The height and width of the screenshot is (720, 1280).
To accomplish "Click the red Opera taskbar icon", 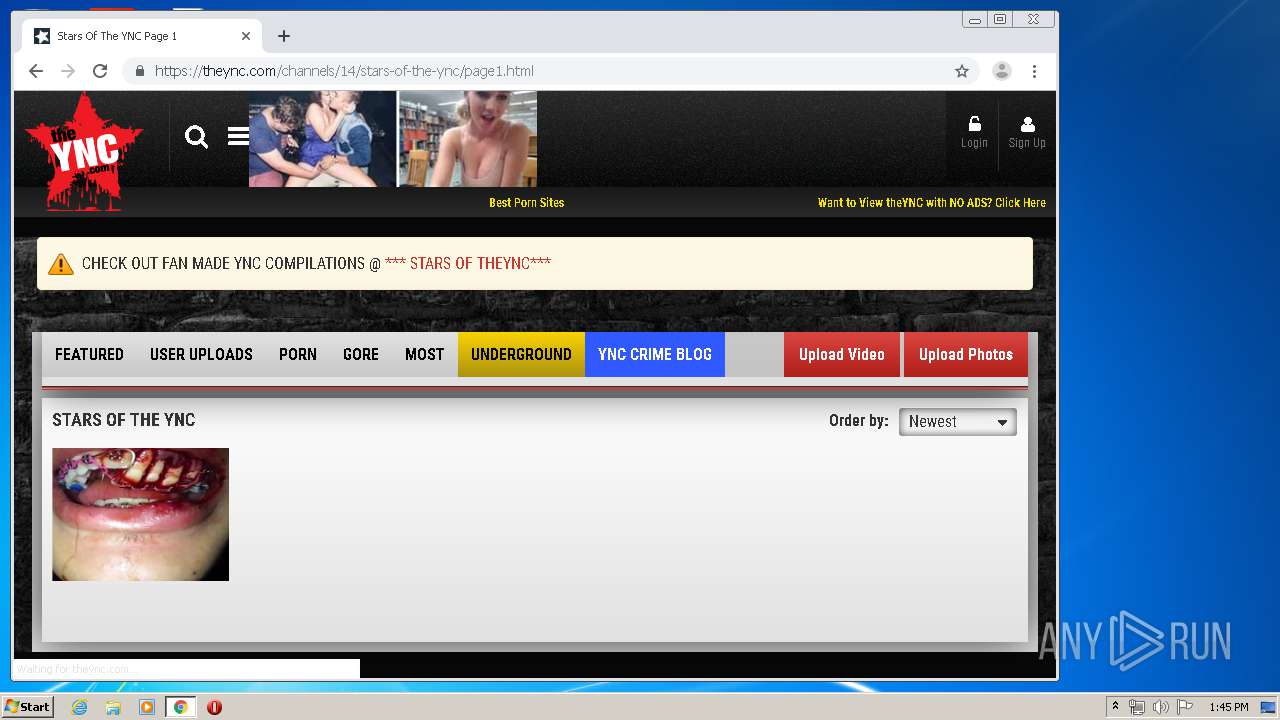I will point(214,707).
